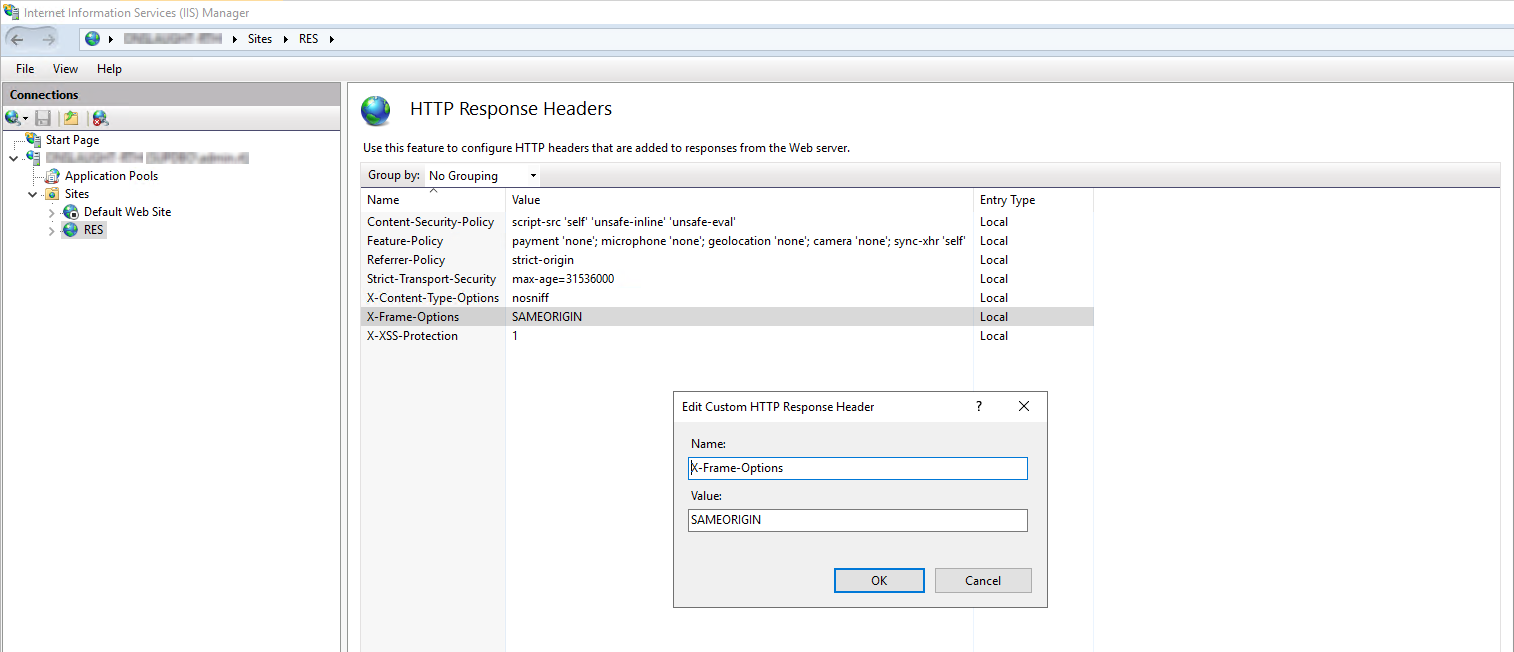The width and height of the screenshot is (1514, 652).
Task: Click Cancel in the dialog
Action: pos(982,580)
